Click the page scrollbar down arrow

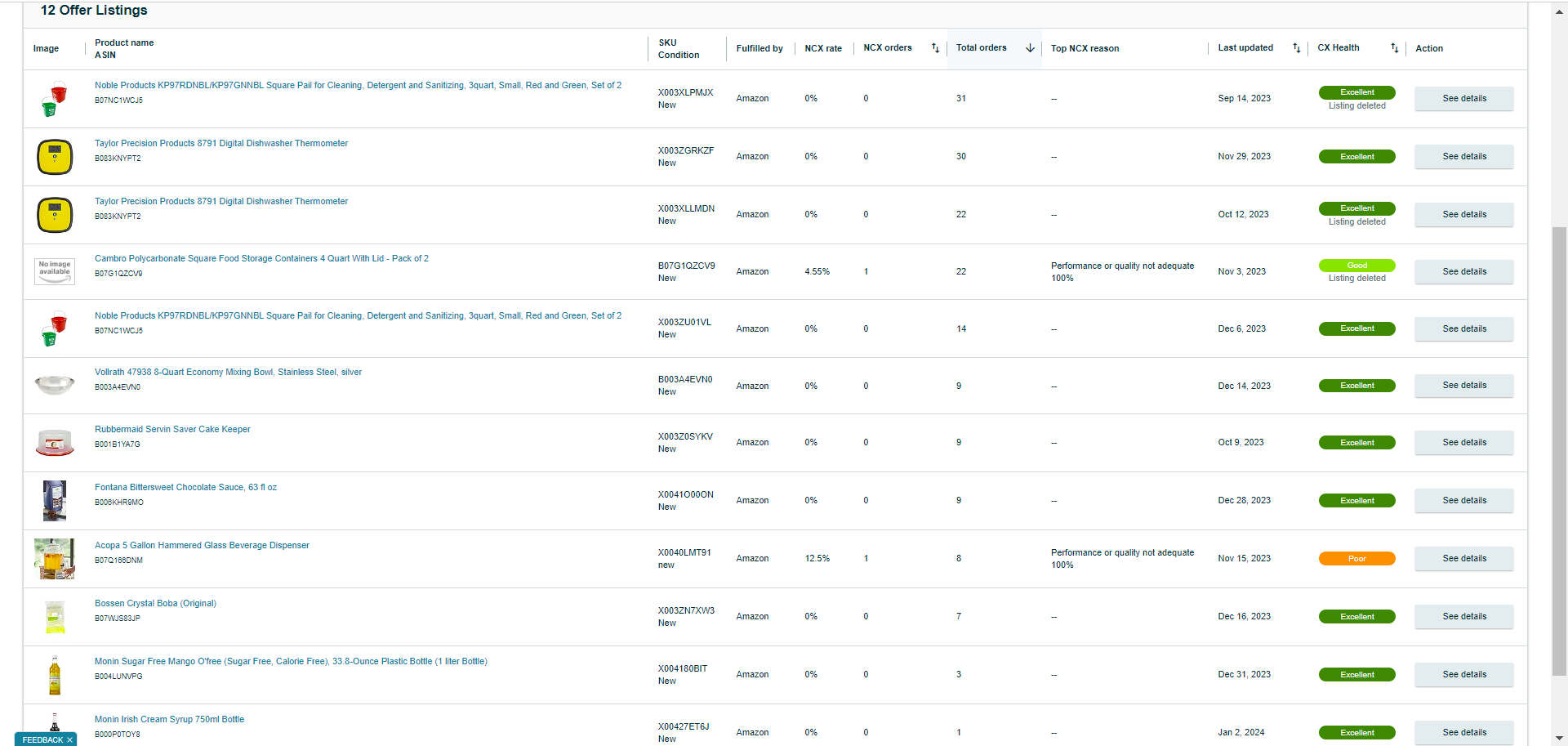tap(1559, 739)
